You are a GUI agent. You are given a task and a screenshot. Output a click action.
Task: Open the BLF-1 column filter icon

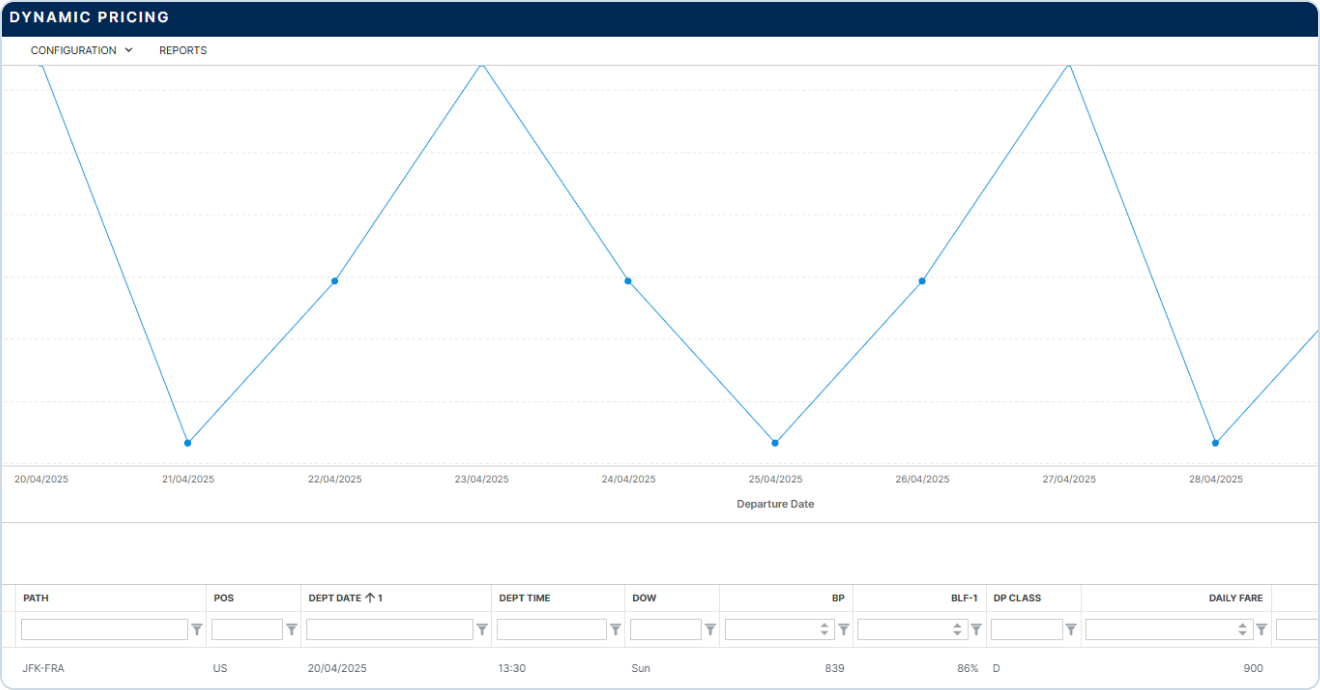point(976,630)
